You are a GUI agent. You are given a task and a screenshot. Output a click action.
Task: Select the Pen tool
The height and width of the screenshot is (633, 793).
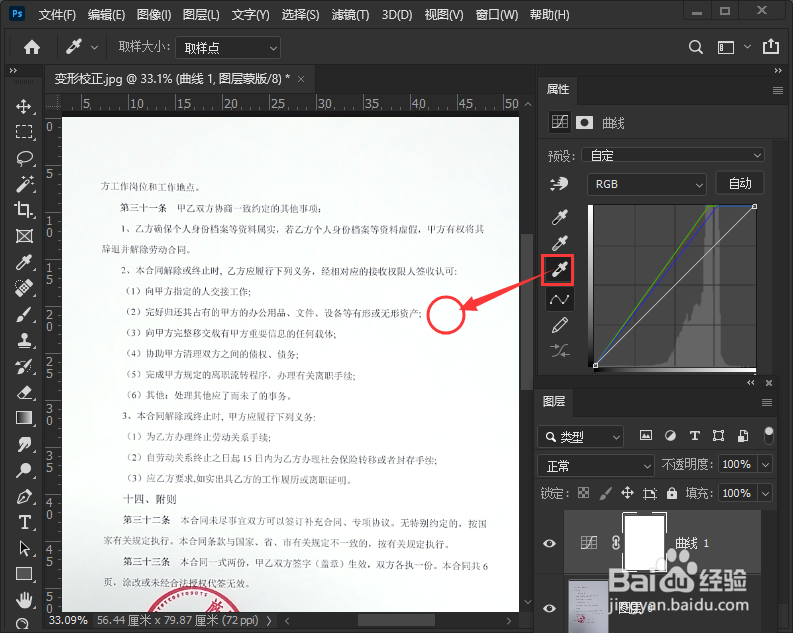24,496
